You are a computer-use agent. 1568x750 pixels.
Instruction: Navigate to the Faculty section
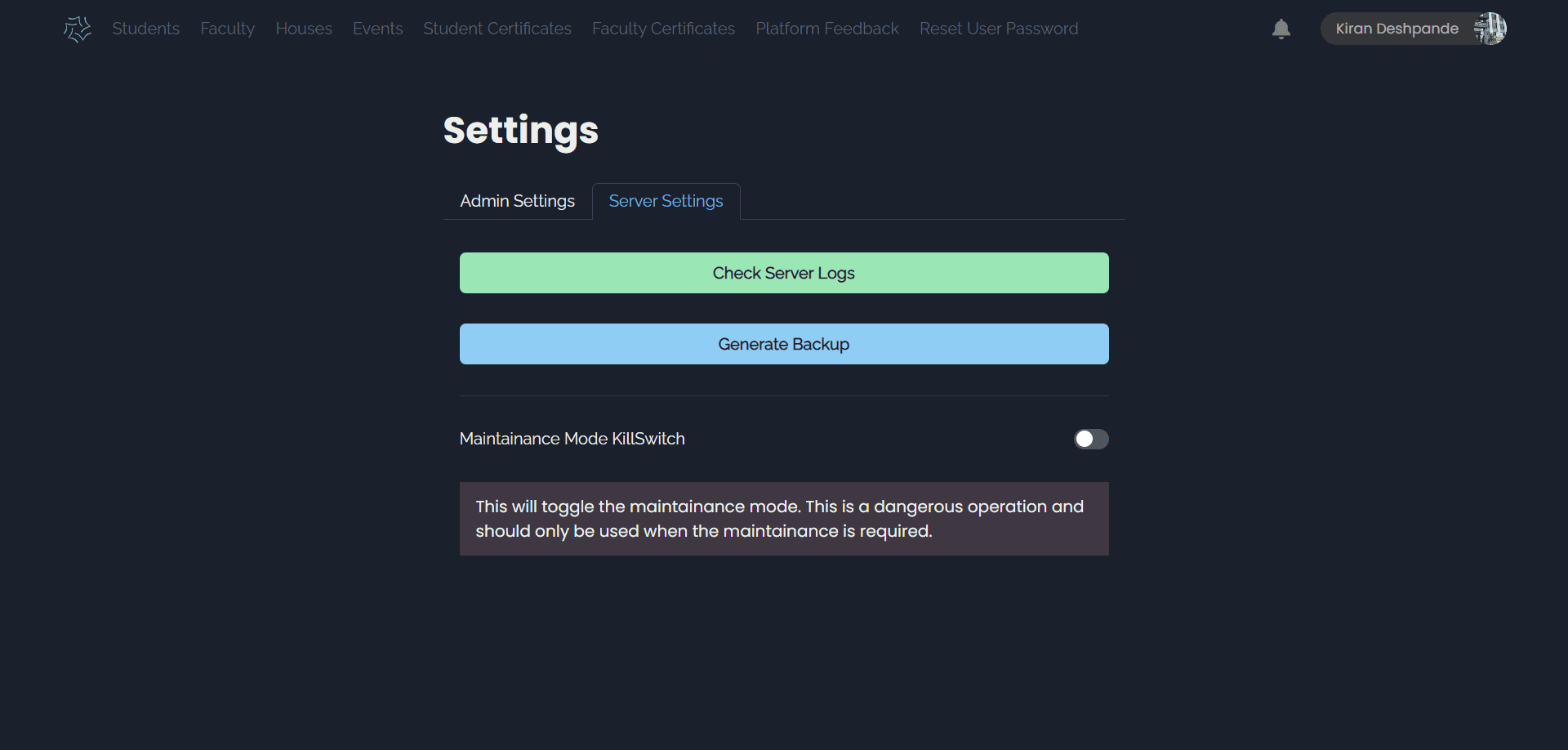click(227, 28)
